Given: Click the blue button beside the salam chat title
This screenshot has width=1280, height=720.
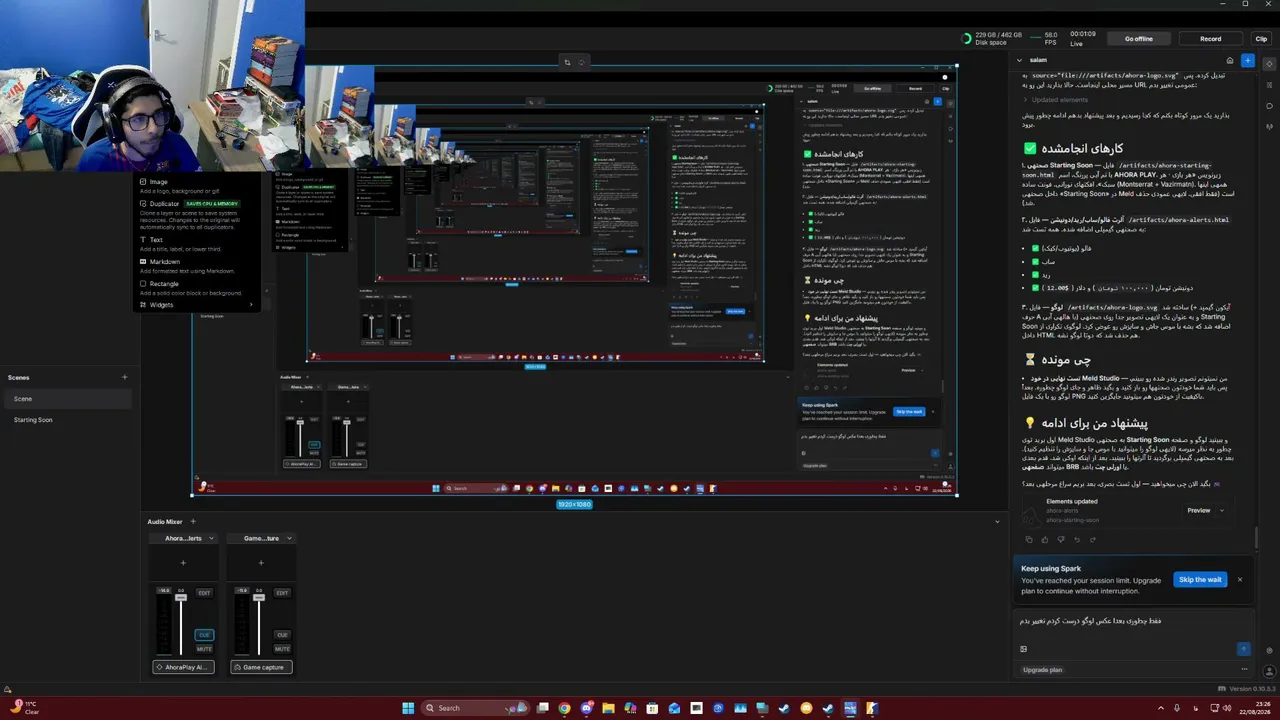Looking at the screenshot, I should pyautogui.click(x=1247, y=60).
